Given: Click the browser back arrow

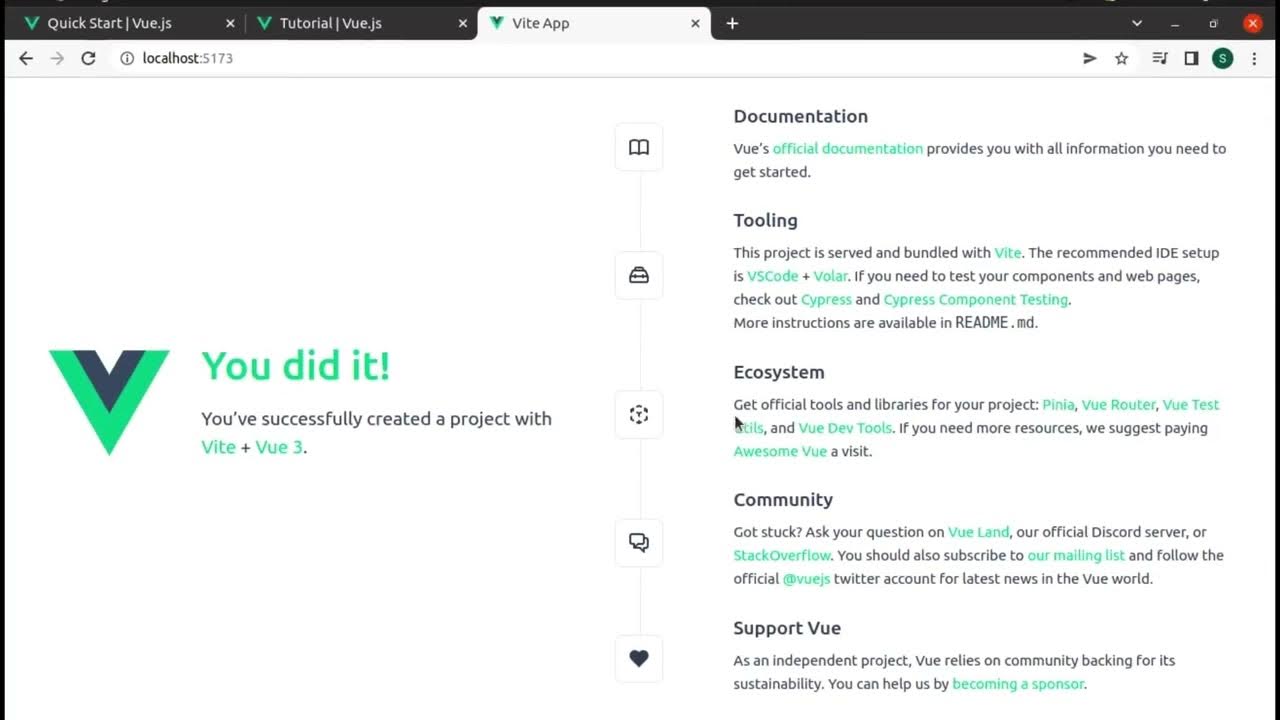Looking at the screenshot, I should pos(26,59).
